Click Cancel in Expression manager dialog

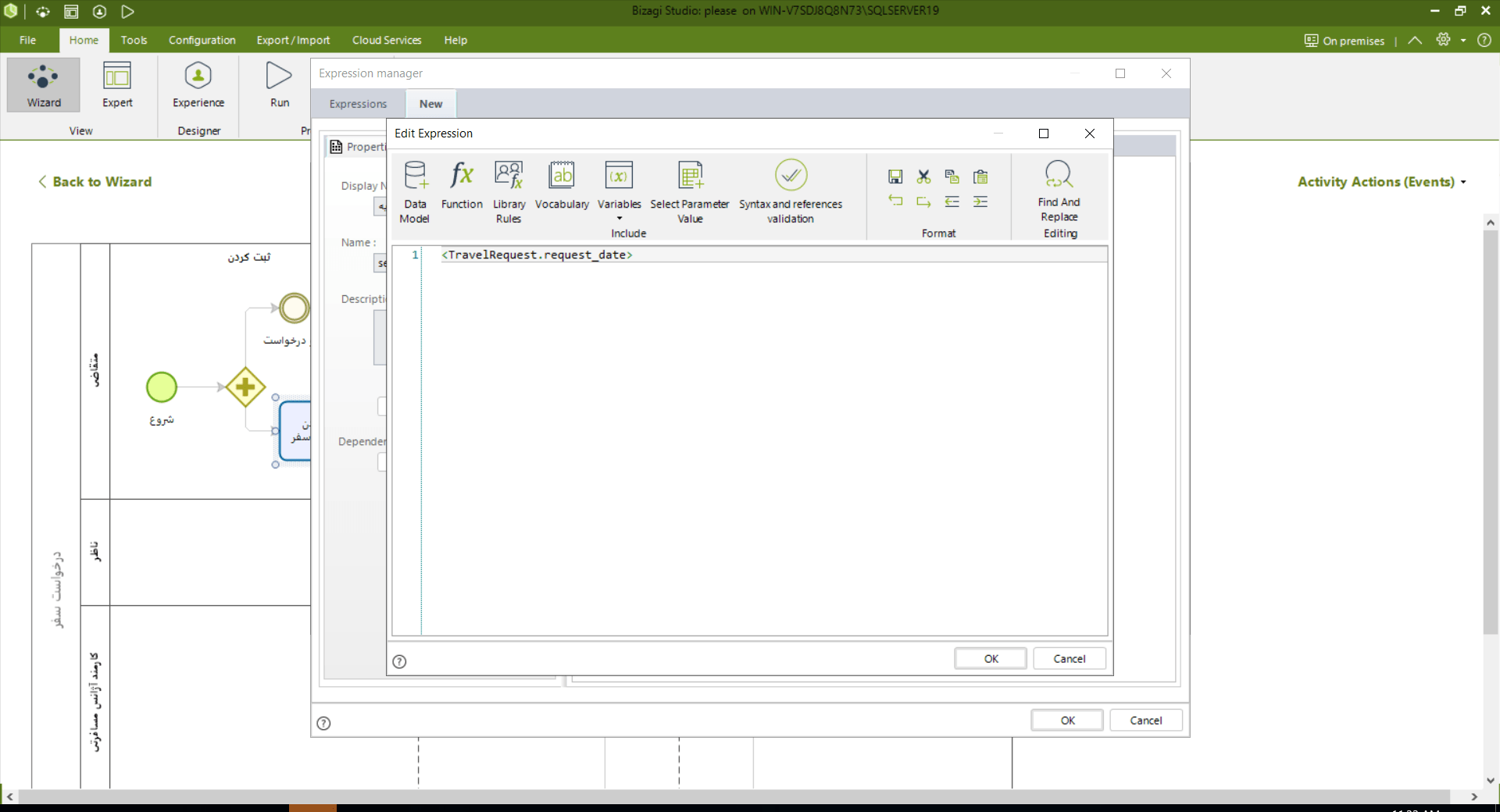[x=1146, y=721]
